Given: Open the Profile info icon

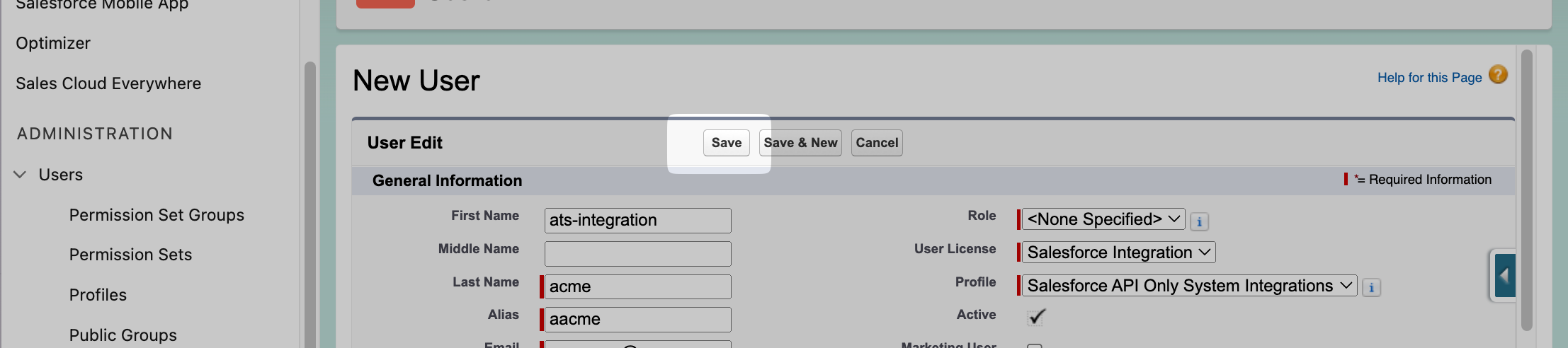Looking at the screenshot, I should pyautogui.click(x=1371, y=288).
